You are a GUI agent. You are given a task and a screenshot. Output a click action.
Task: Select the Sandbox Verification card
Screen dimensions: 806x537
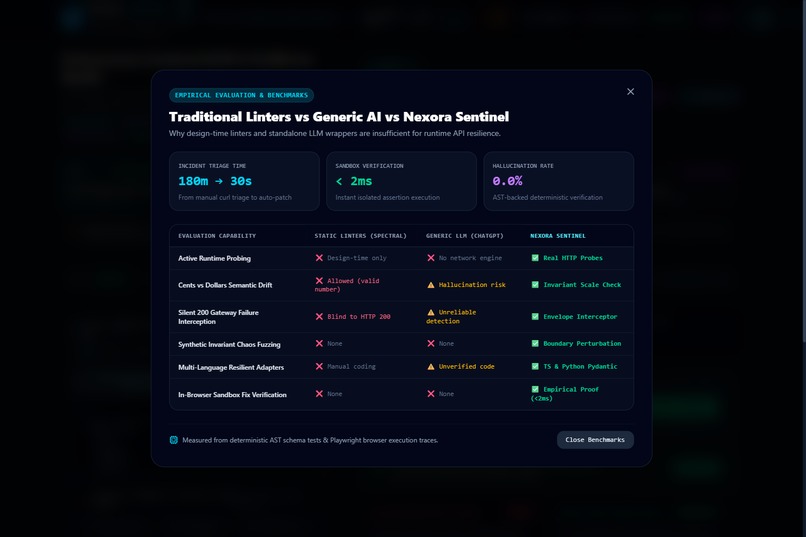(401, 181)
